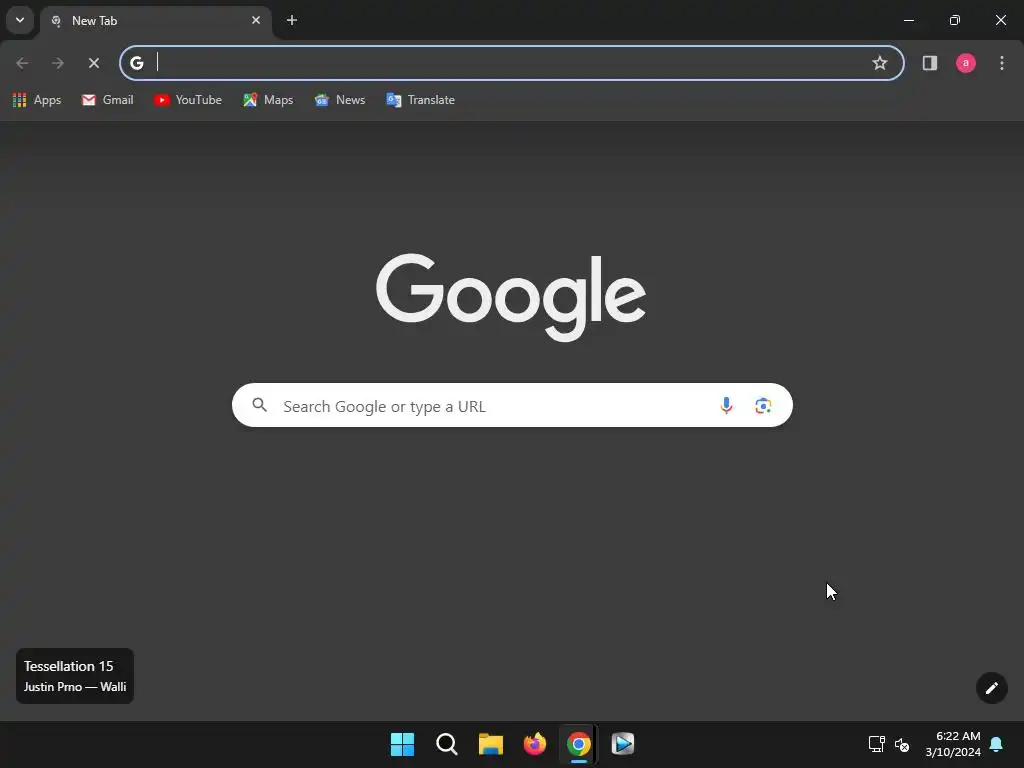
Task: Restore down the Chrome window
Action: click(x=955, y=20)
